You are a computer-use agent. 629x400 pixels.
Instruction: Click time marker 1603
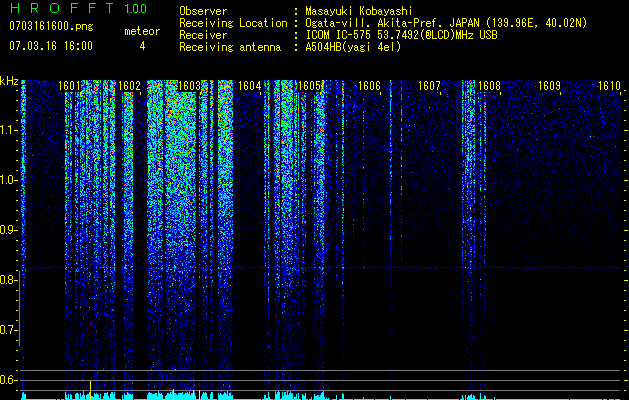(x=189, y=86)
